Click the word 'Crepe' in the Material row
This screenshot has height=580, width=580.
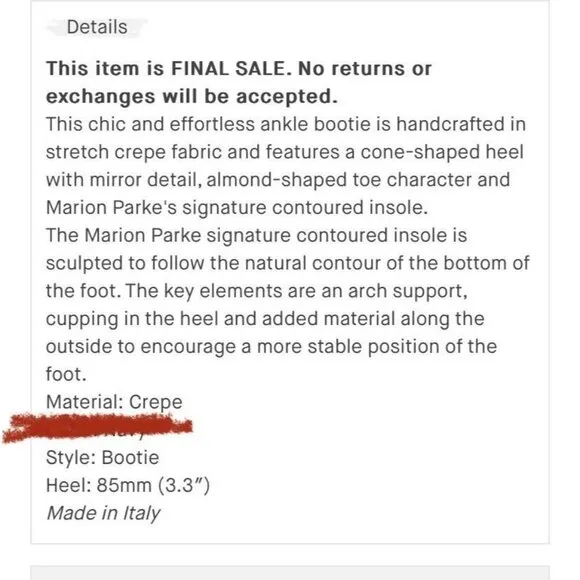point(156,402)
